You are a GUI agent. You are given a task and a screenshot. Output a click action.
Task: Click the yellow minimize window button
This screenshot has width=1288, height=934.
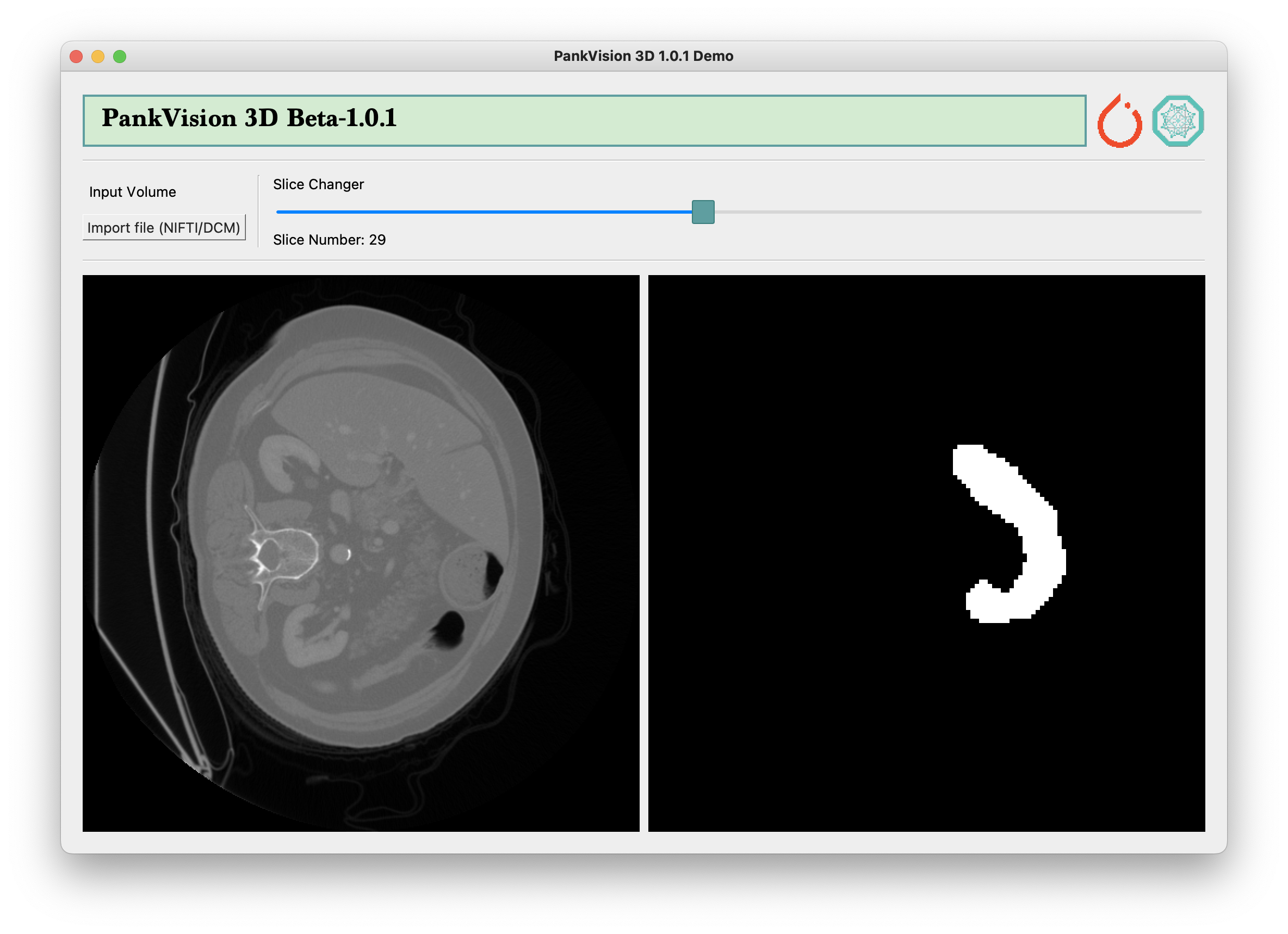tap(98, 56)
